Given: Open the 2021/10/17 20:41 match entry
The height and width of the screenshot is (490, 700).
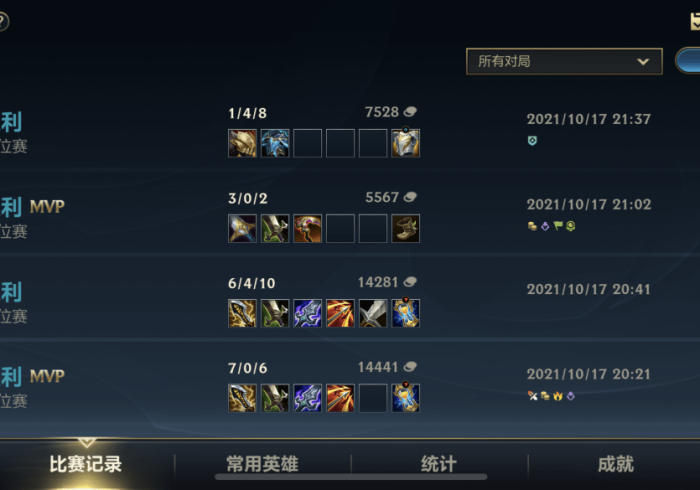Looking at the screenshot, I should [350, 299].
